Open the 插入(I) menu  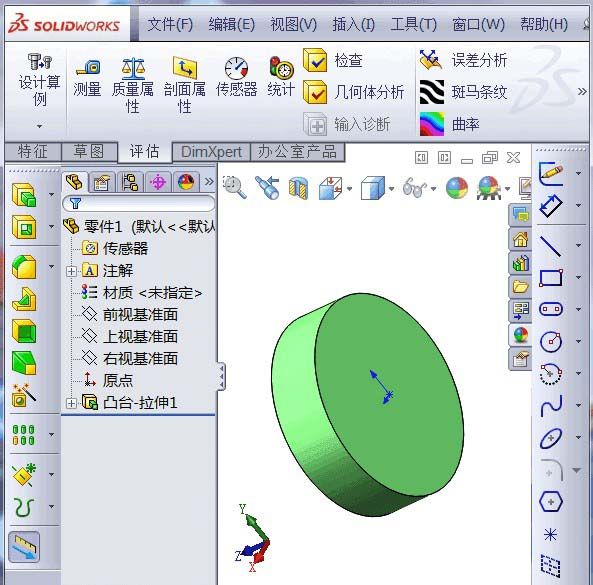(x=354, y=25)
